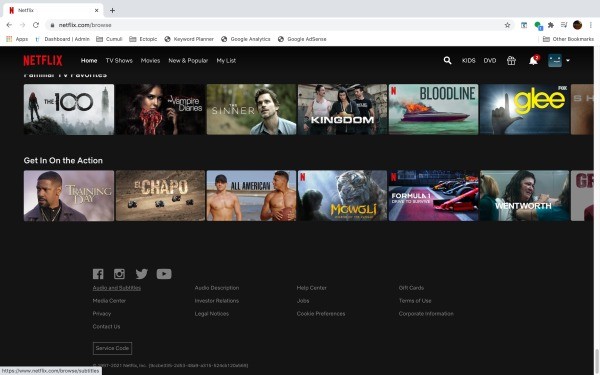600x375 pixels.
Task: Select TV Shows navigation item
Action: [x=119, y=60]
